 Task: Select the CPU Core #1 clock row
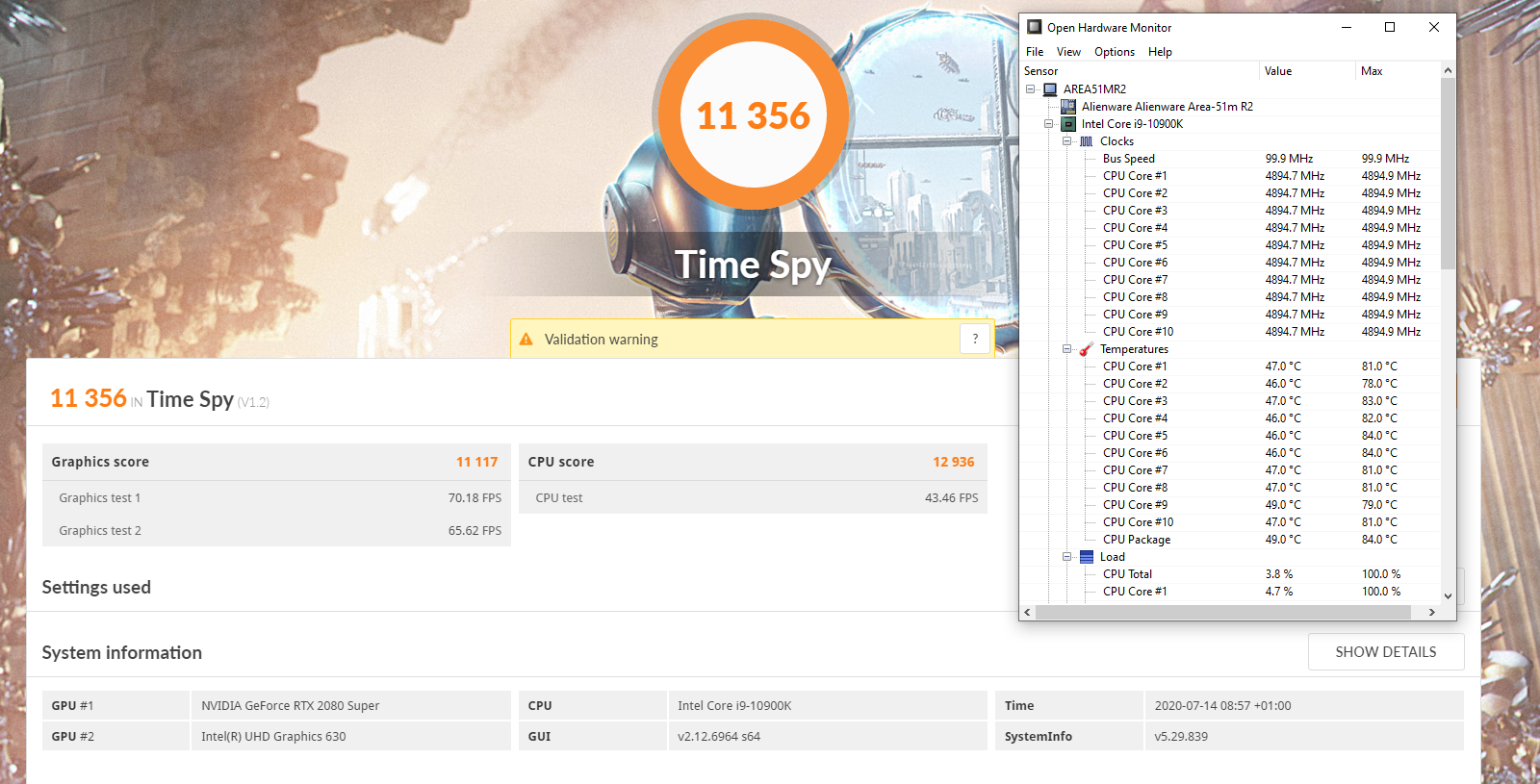pos(1230,176)
